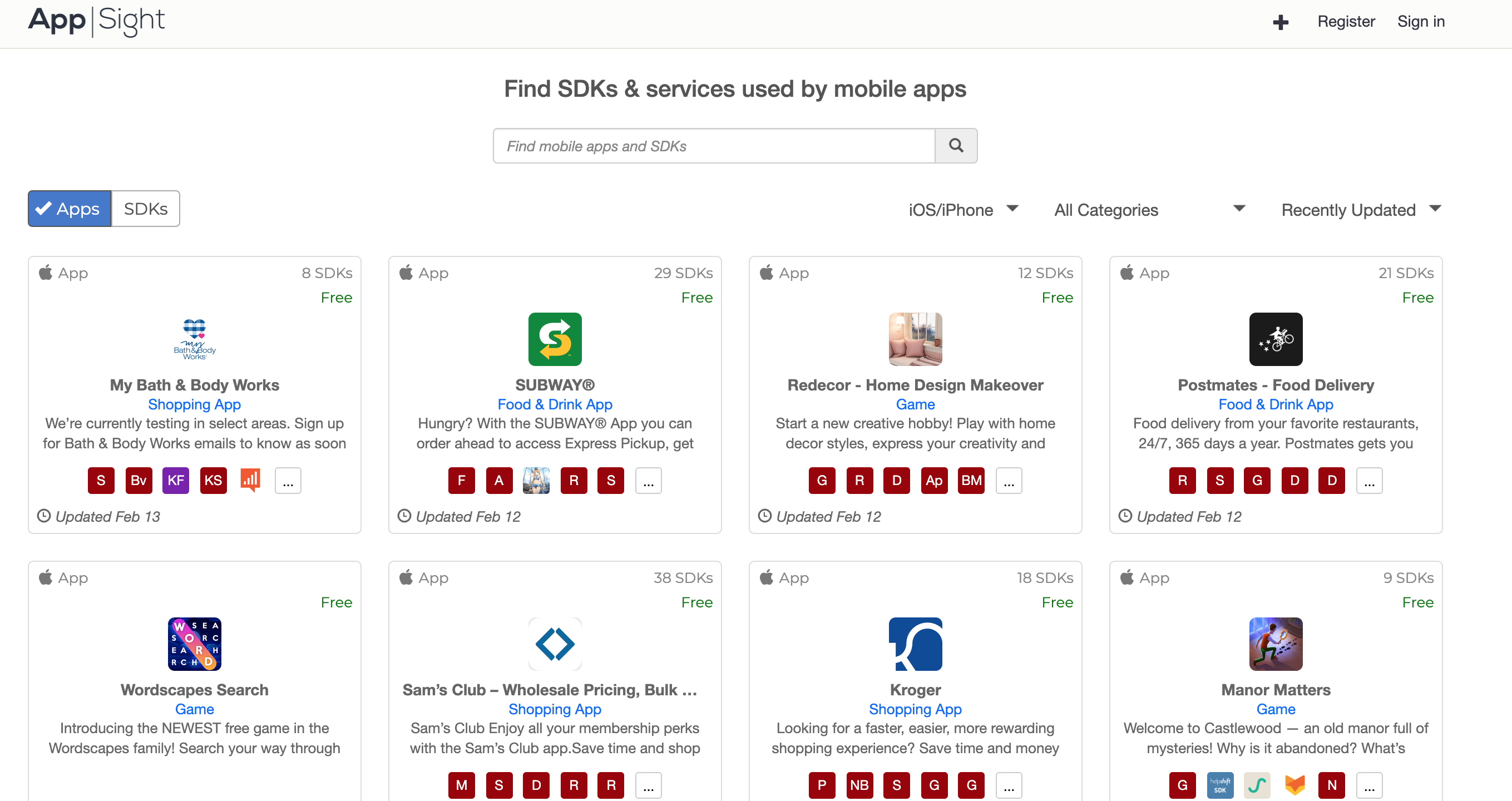This screenshot has width=1512, height=801.
Task: Expand more SDKs in Manor Matters card
Action: click(x=1369, y=785)
